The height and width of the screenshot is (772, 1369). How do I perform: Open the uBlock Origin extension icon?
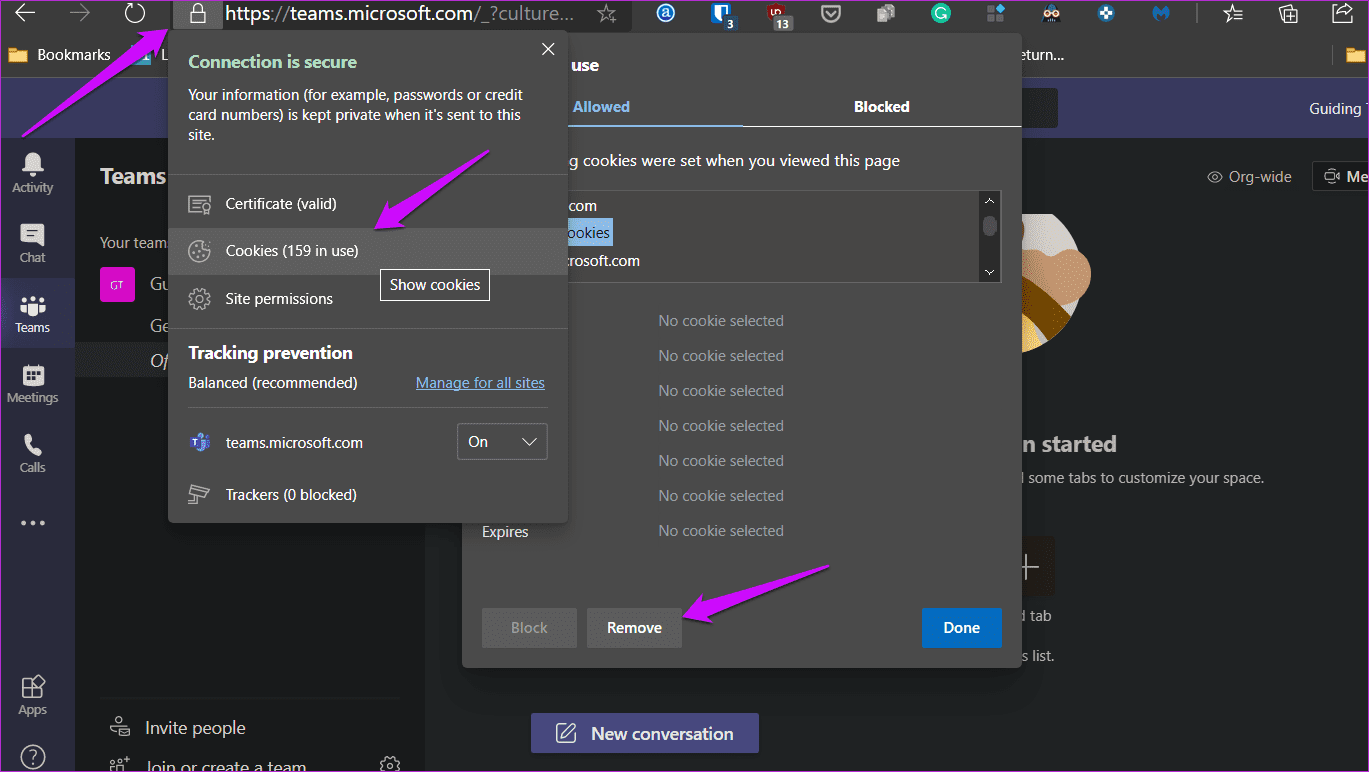pos(778,15)
